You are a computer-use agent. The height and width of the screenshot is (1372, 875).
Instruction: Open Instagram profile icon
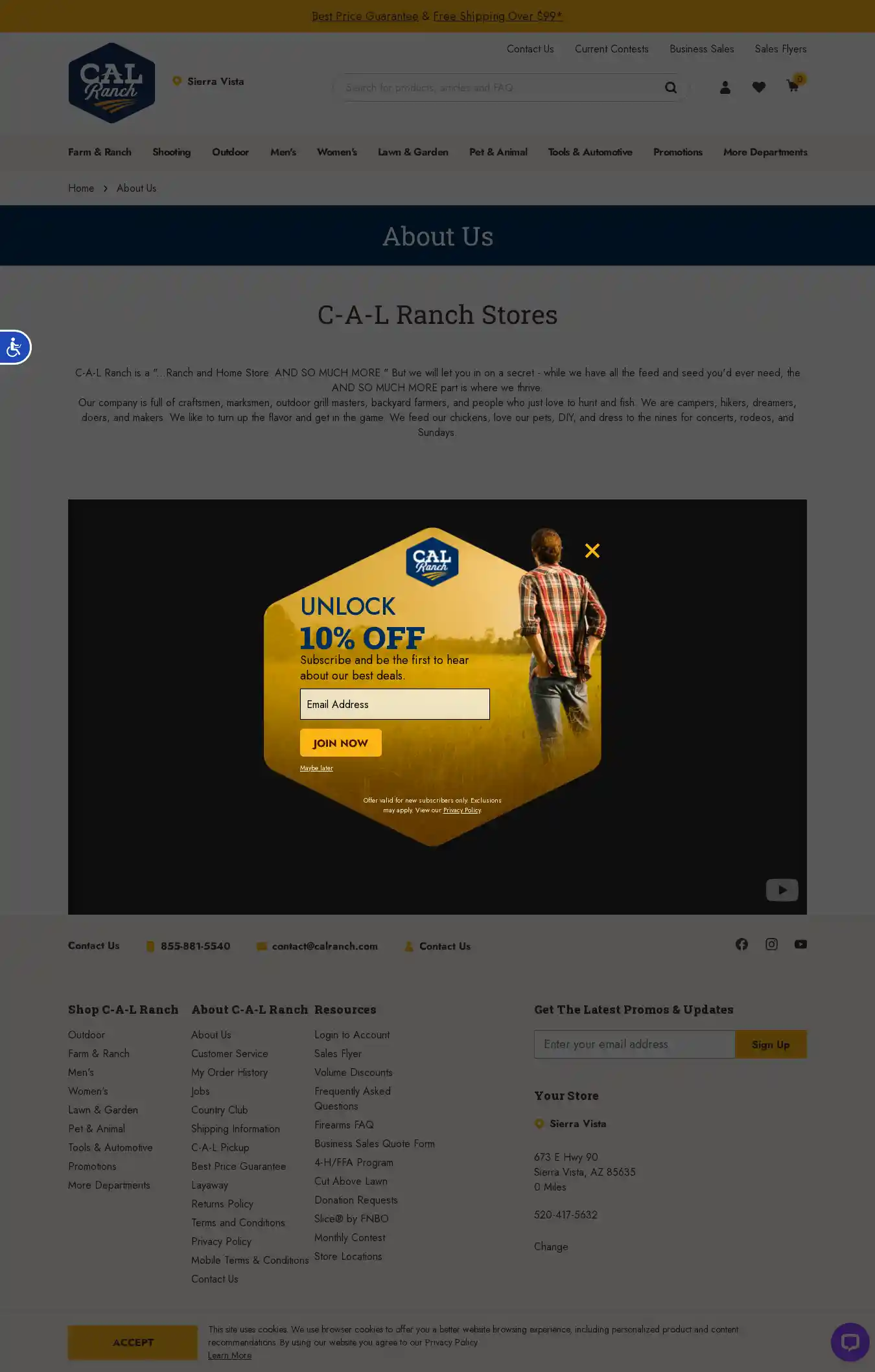(771, 944)
